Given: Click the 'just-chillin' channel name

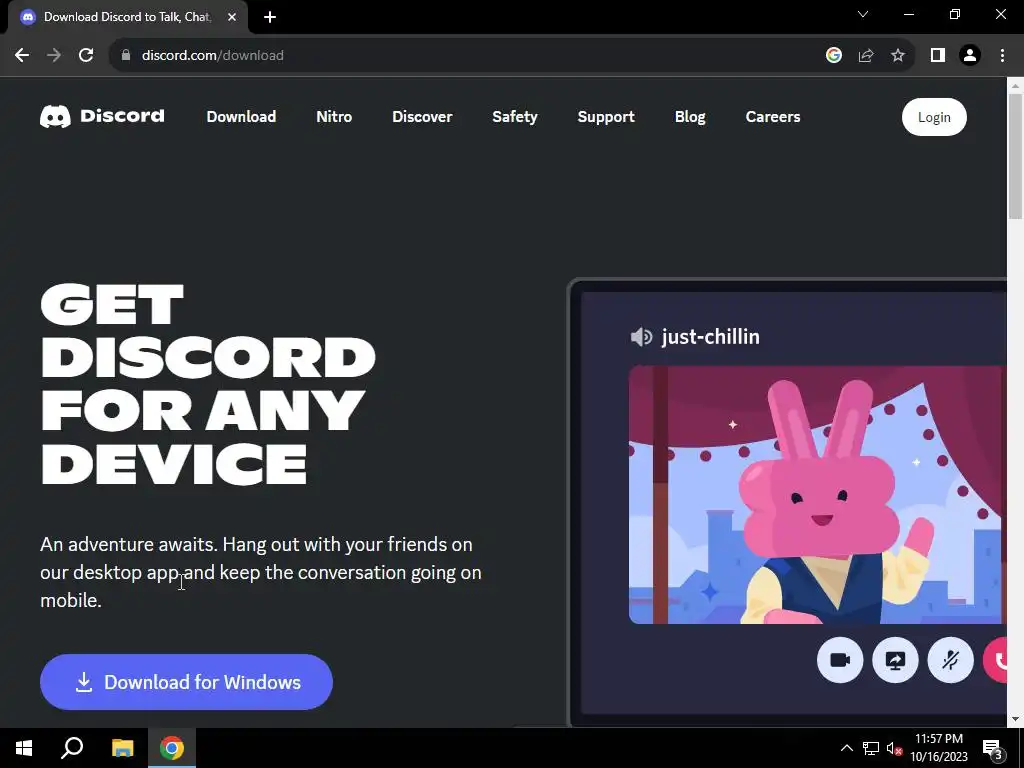Looking at the screenshot, I should [711, 337].
